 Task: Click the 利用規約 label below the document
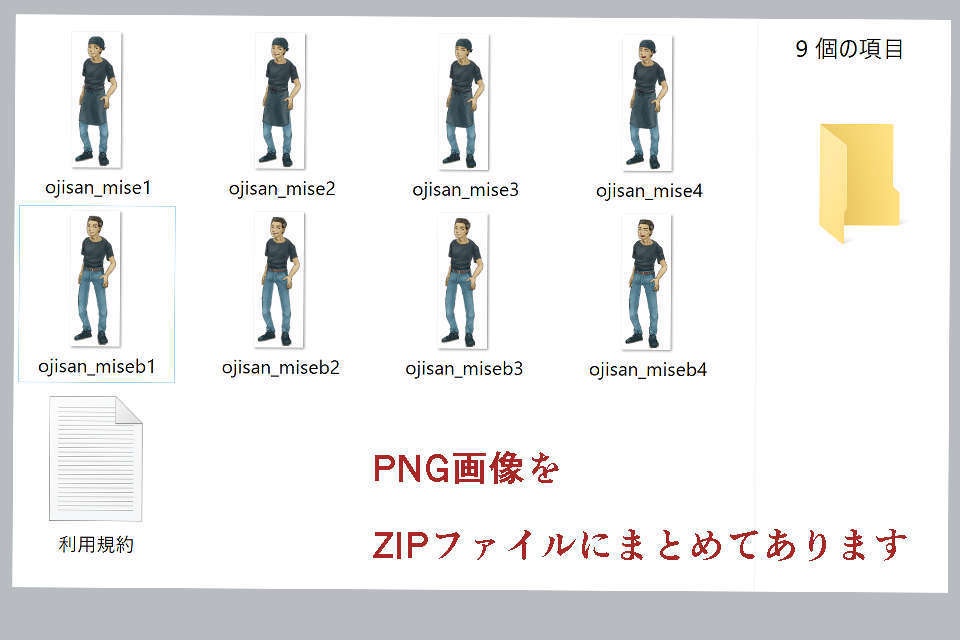pyautogui.click(x=96, y=544)
